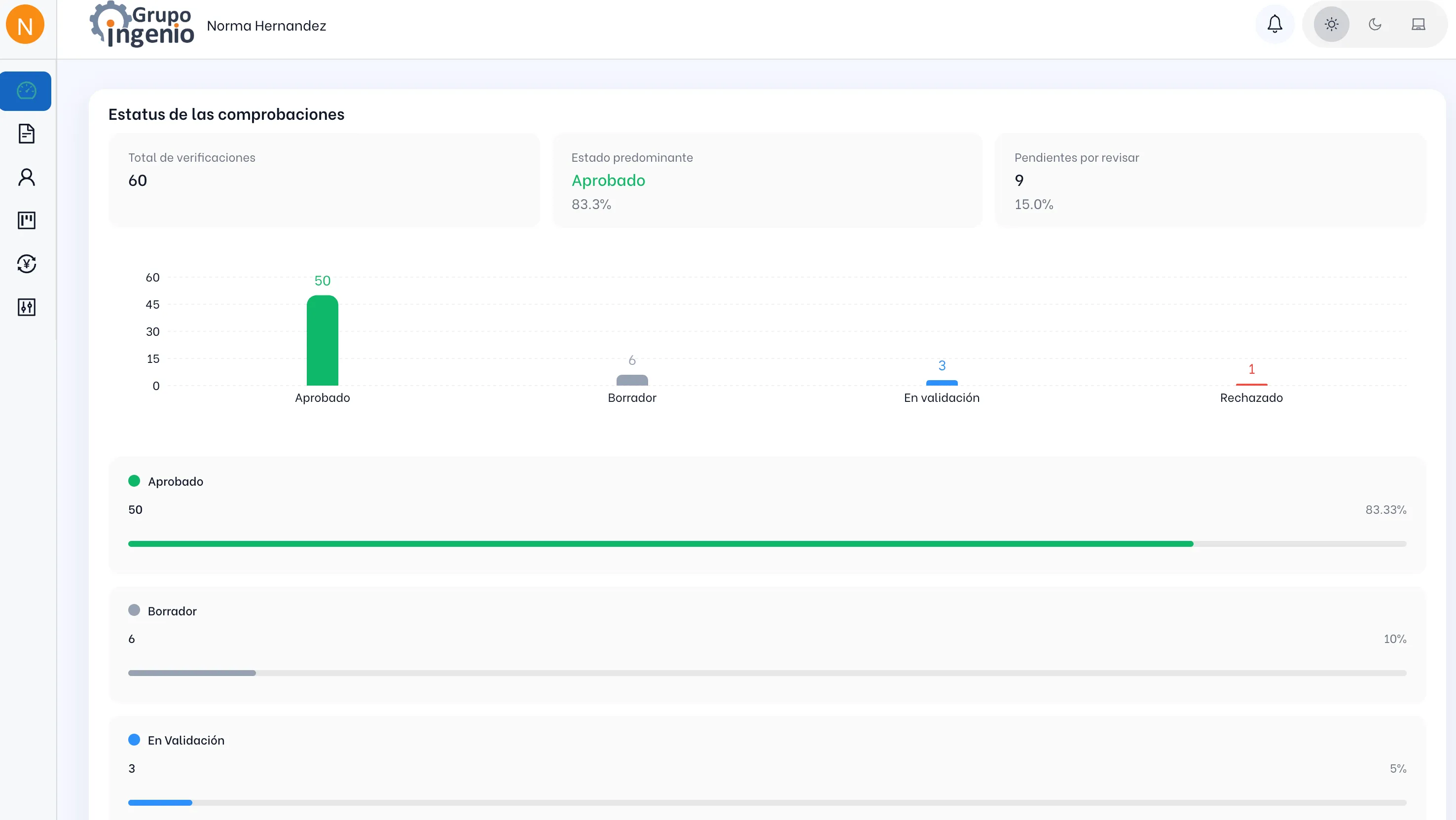
Task: Open the dashboard gauge sidebar icon
Action: (26, 91)
